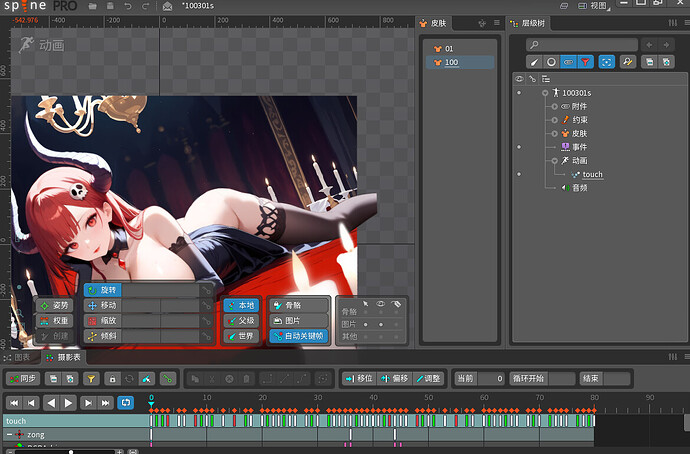Click the Create (创建) tool
The image size is (690, 454).
[55, 336]
